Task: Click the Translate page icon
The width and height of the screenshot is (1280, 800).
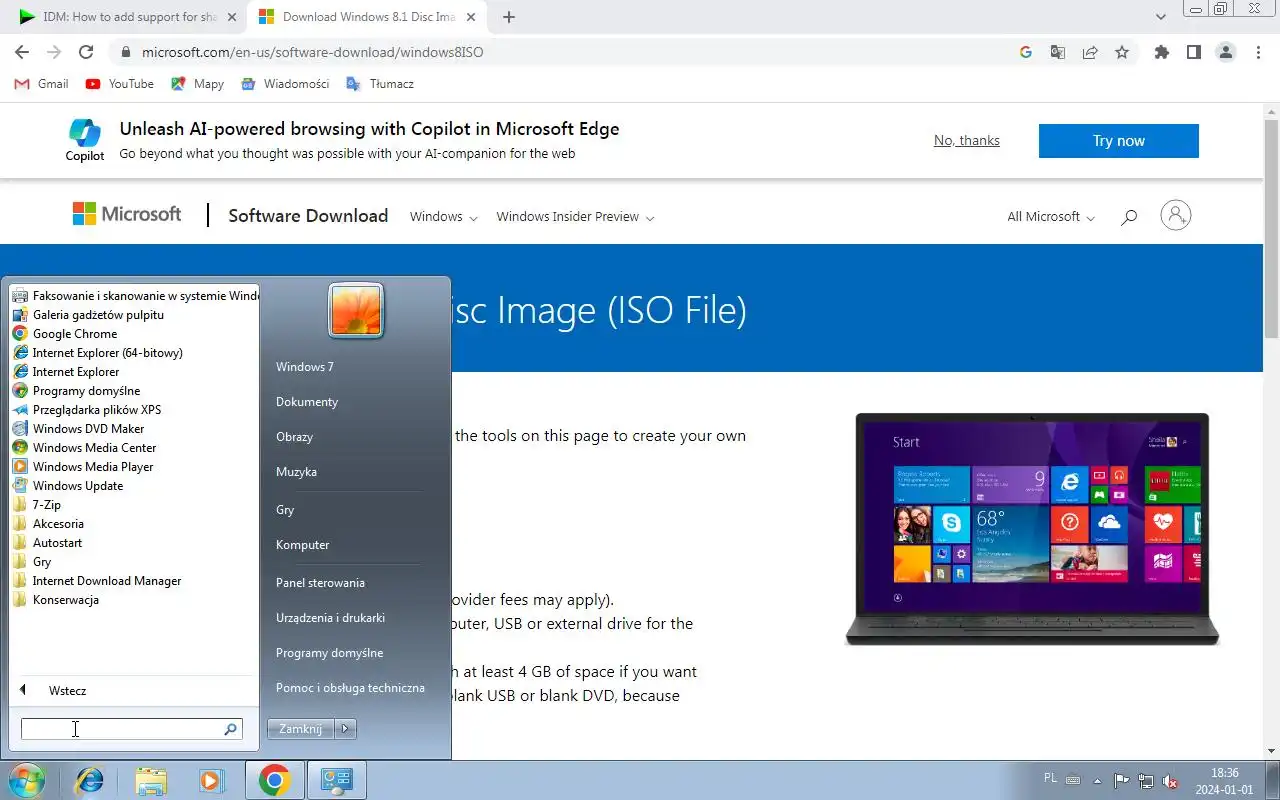Action: tap(1058, 52)
